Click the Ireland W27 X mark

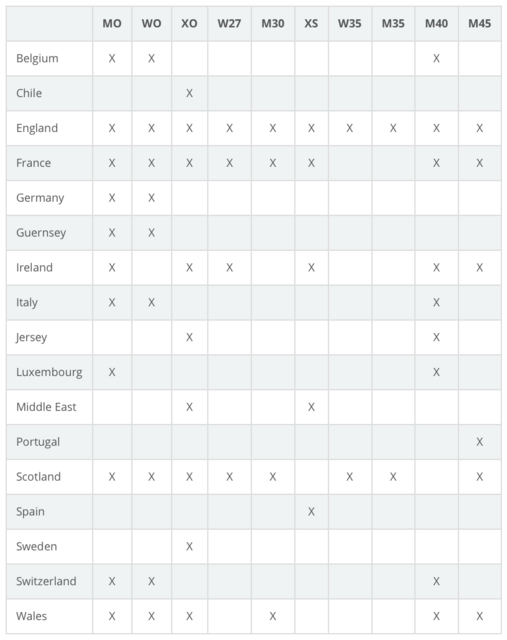229,268
